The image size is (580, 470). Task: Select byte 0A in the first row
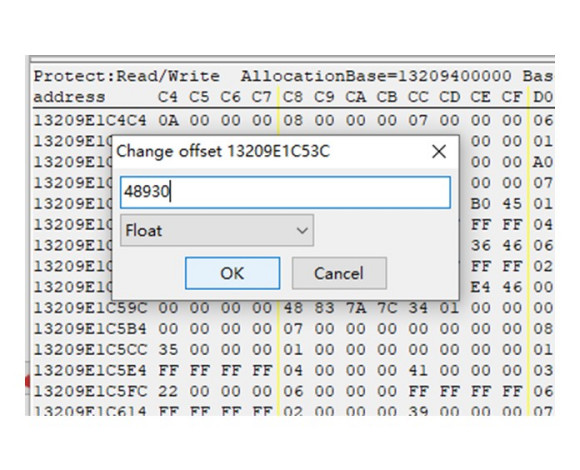pos(168,120)
